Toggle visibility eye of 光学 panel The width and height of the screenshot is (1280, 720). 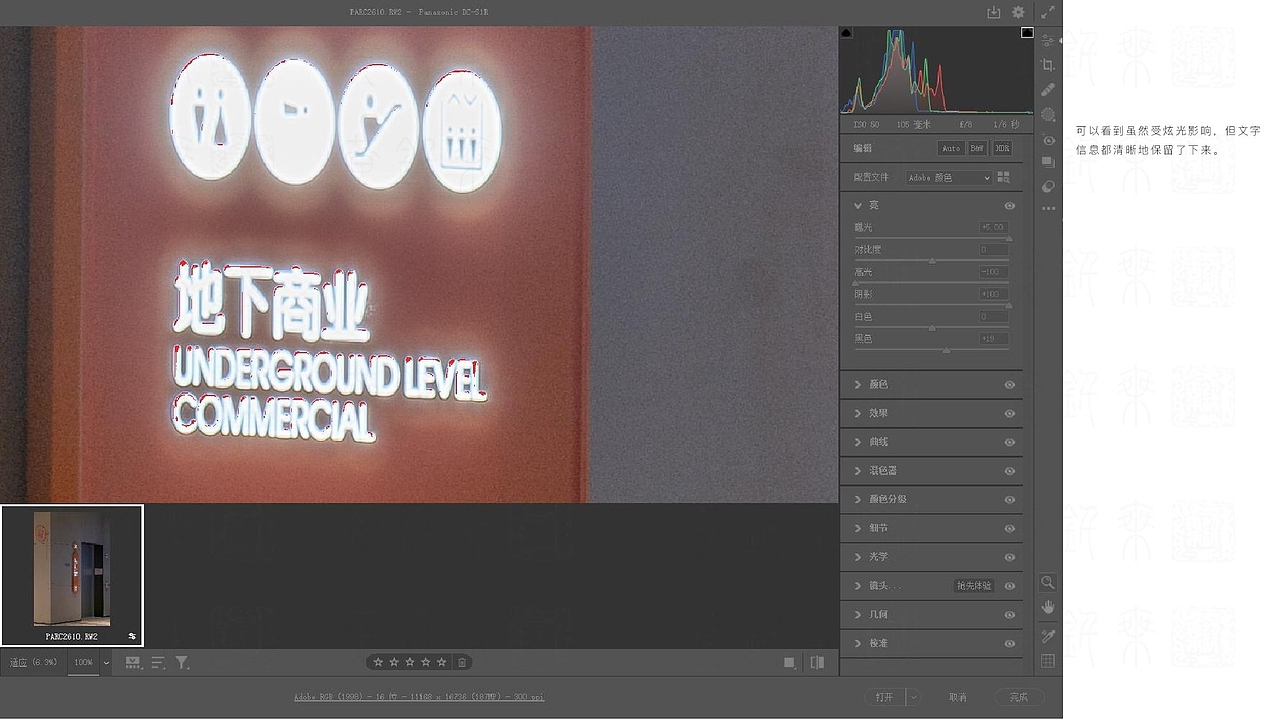1010,557
